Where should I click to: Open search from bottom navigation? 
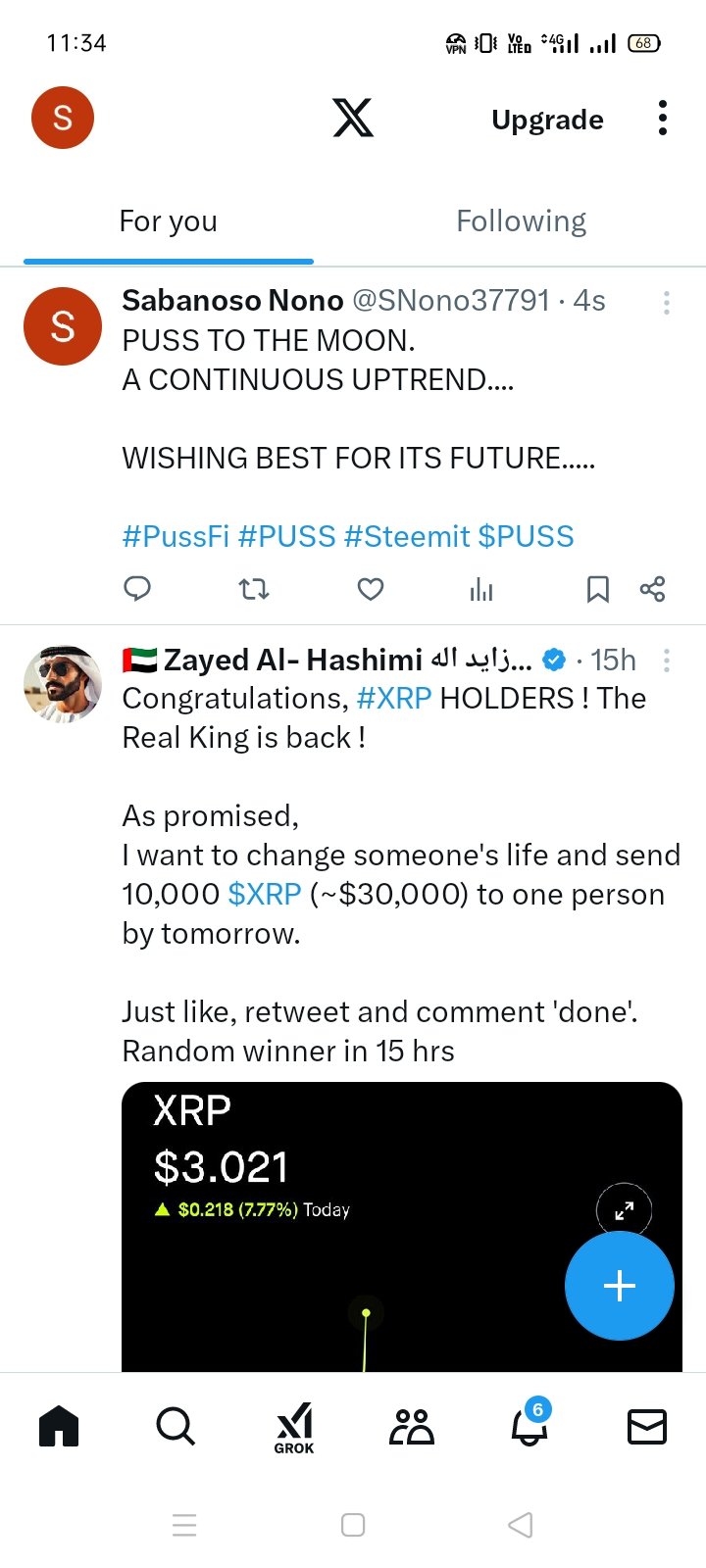coord(176,1427)
